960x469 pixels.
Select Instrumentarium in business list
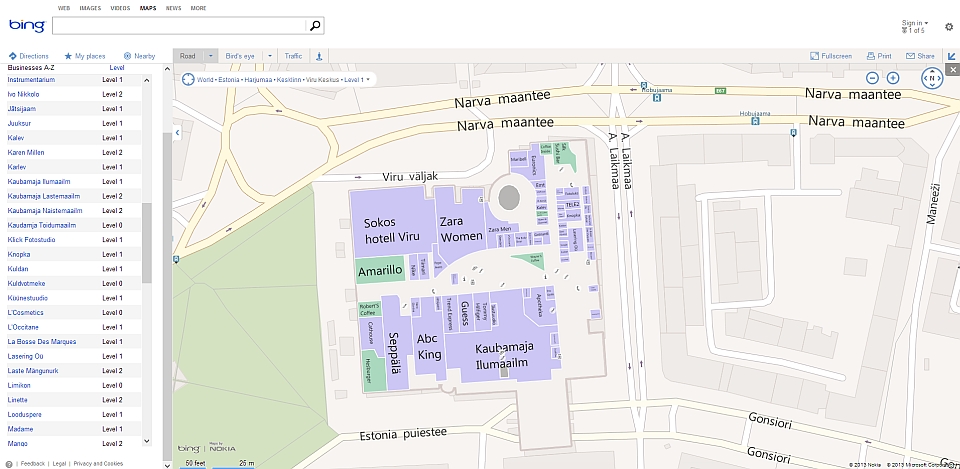(x=31, y=80)
